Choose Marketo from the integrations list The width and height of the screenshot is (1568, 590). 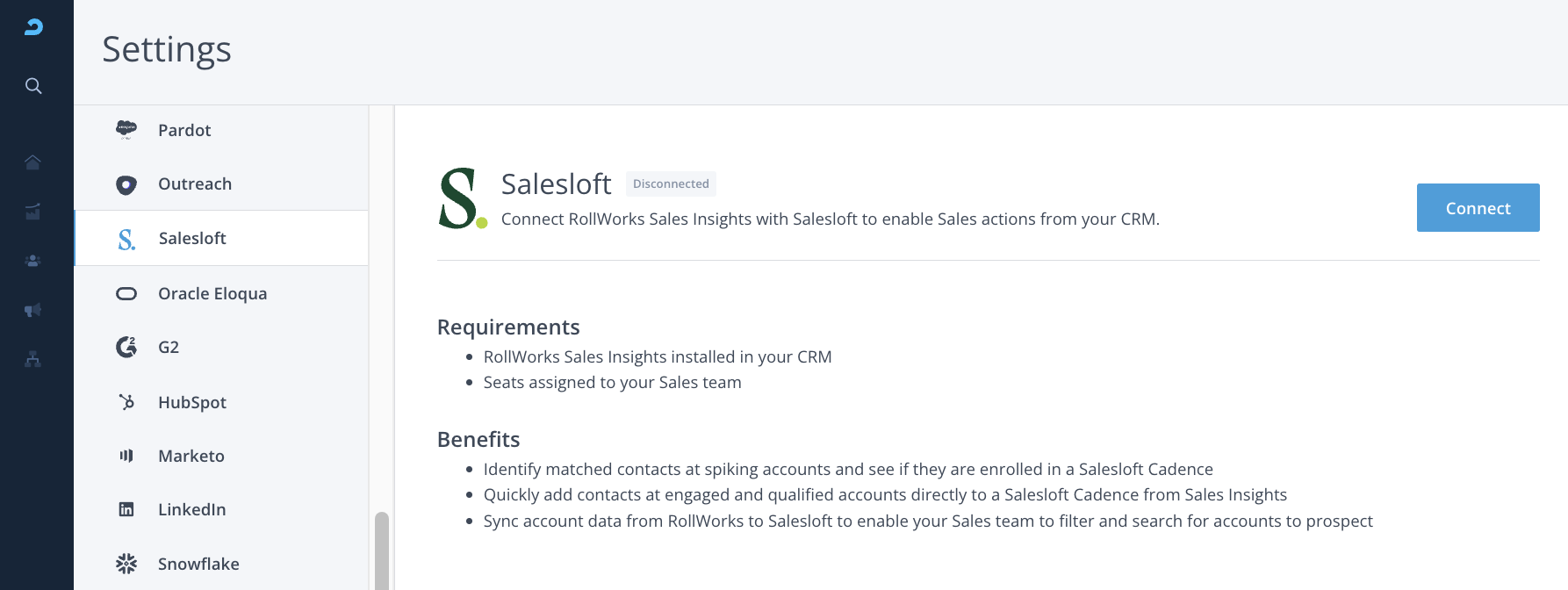tap(191, 457)
